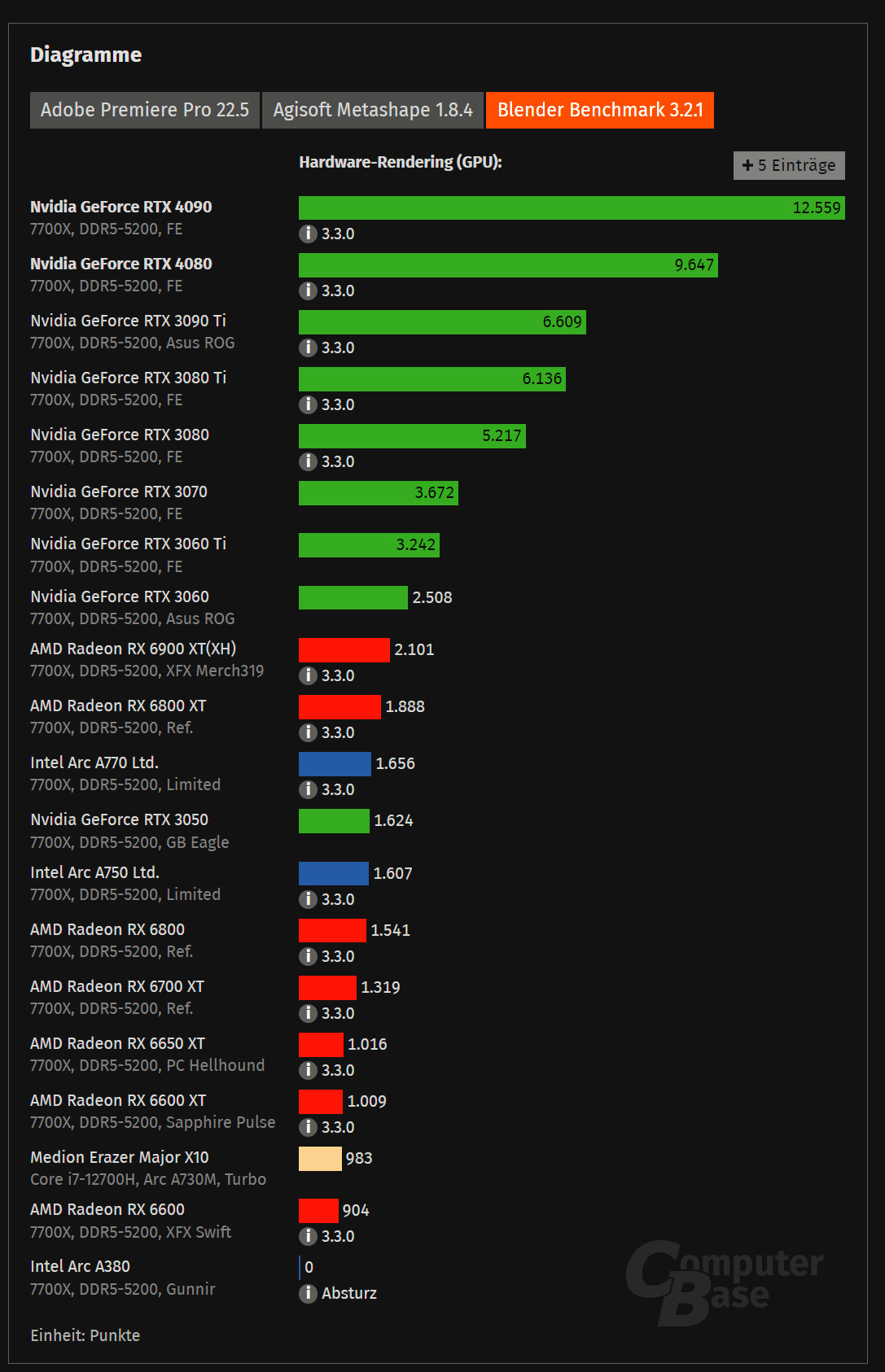The width and height of the screenshot is (885, 1372).
Task: Click 'Core i7-12700H, Arc A730M, Turbo' subtitle
Action: click(x=148, y=1179)
